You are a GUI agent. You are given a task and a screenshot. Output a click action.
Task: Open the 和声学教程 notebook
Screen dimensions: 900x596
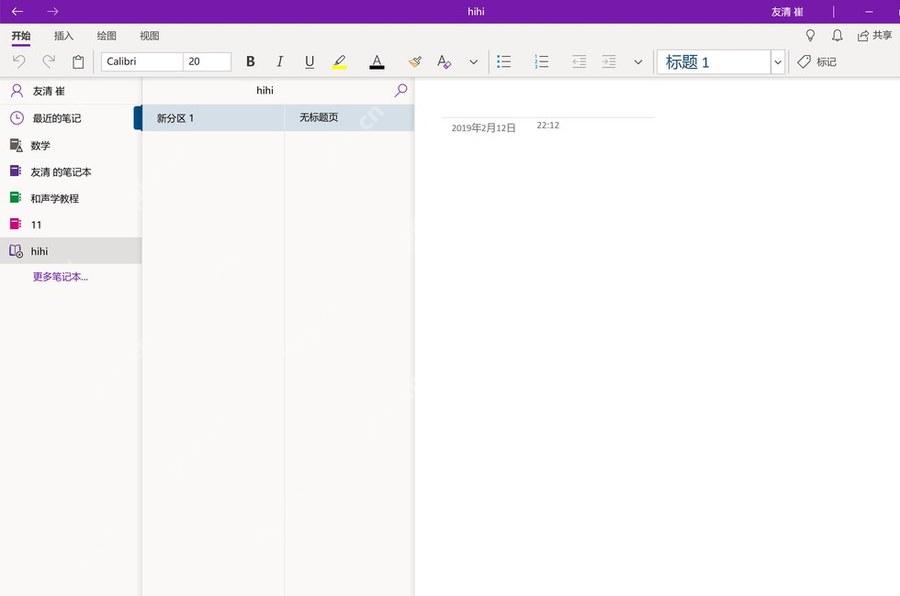coord(71,198)
